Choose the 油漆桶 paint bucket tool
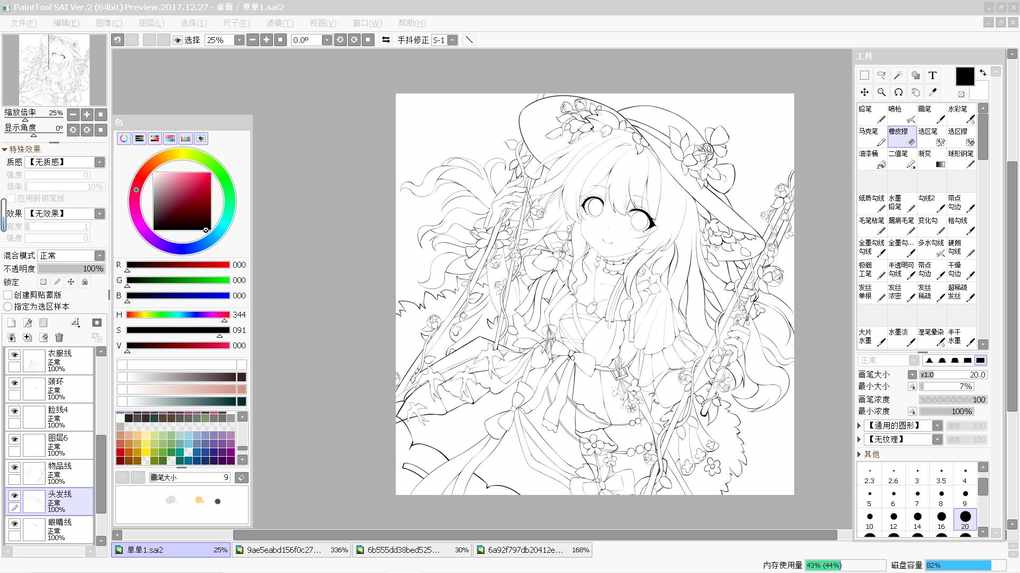The height and width of the screenshot is (573, 1020). tap(872, 159)
